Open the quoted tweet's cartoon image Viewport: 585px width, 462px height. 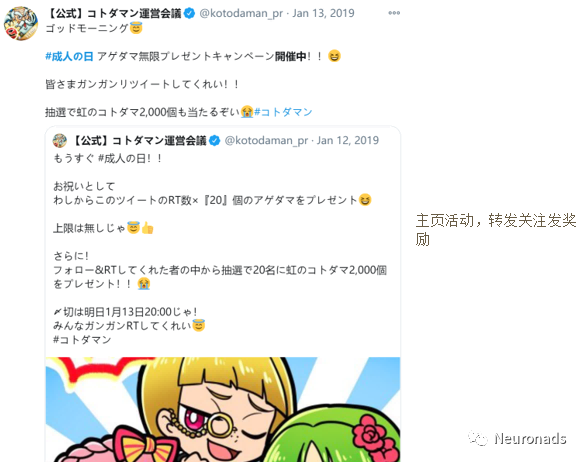click(223, 409)
